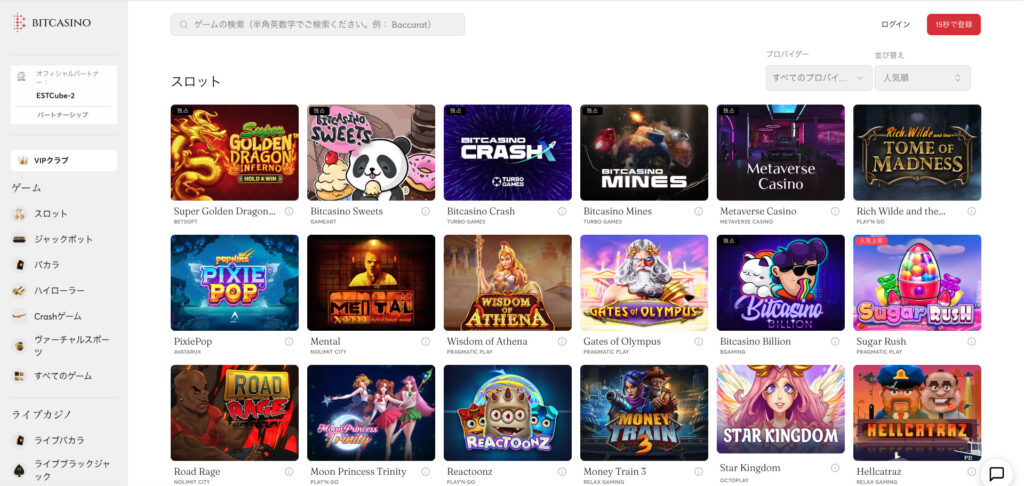Select バカラ in the sidebar
Image resolution: width=1024 pixels, height=486 pixels.
[46, 265]
